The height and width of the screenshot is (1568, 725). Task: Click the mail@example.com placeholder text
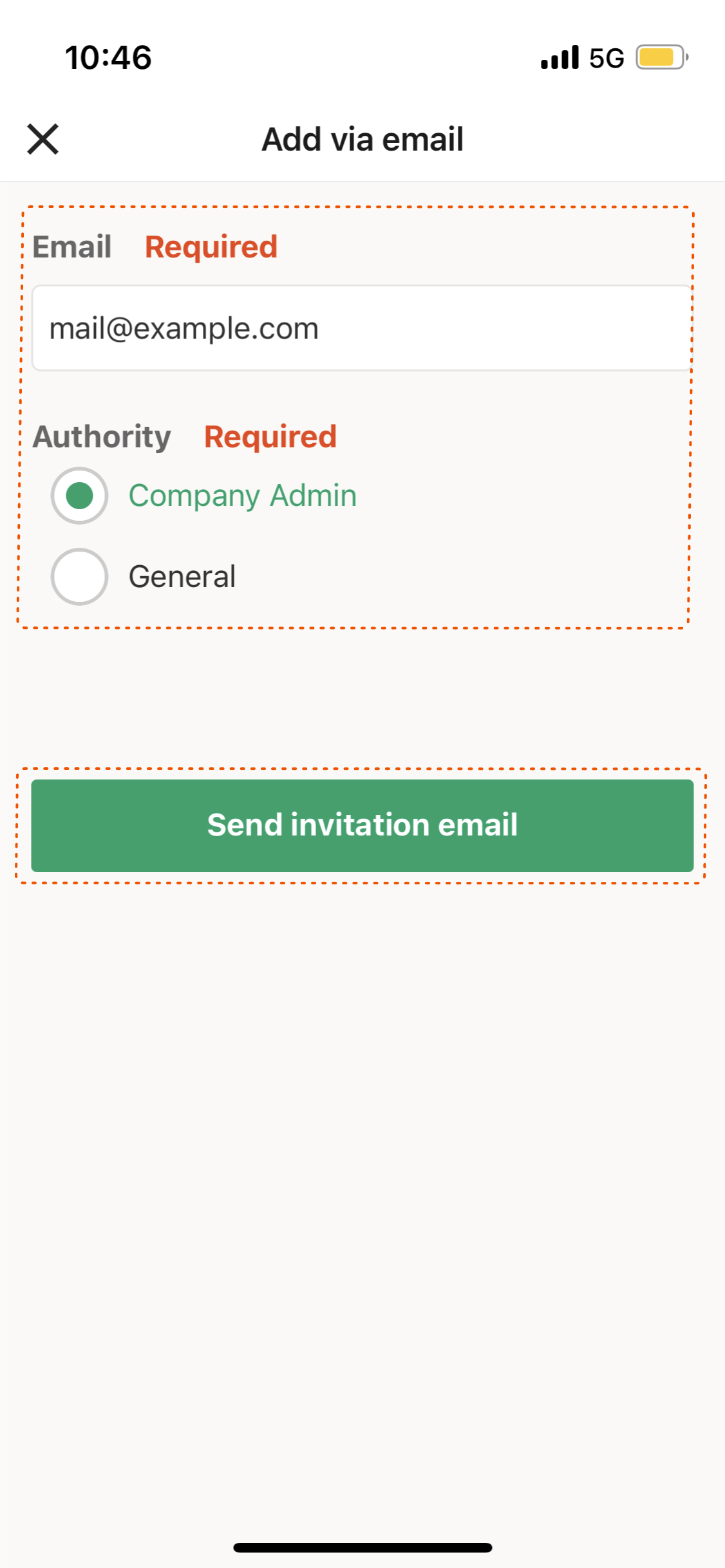tap(184, 328)
